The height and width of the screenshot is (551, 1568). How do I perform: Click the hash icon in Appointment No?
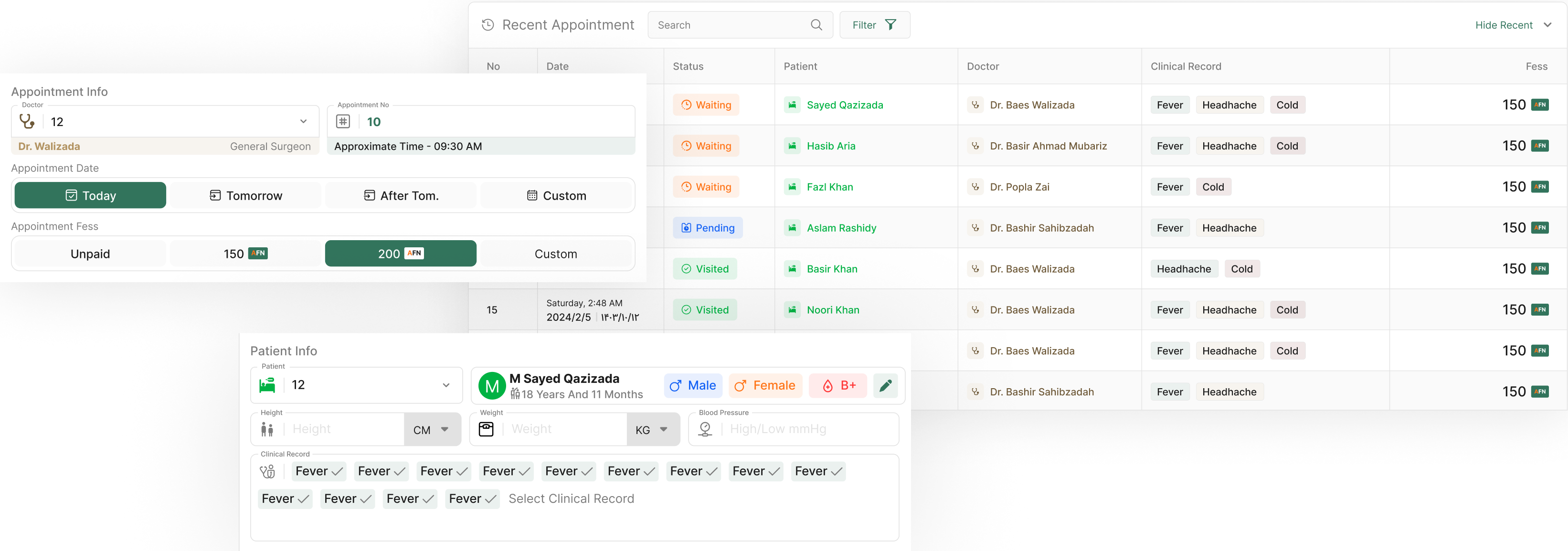(343, 122)
